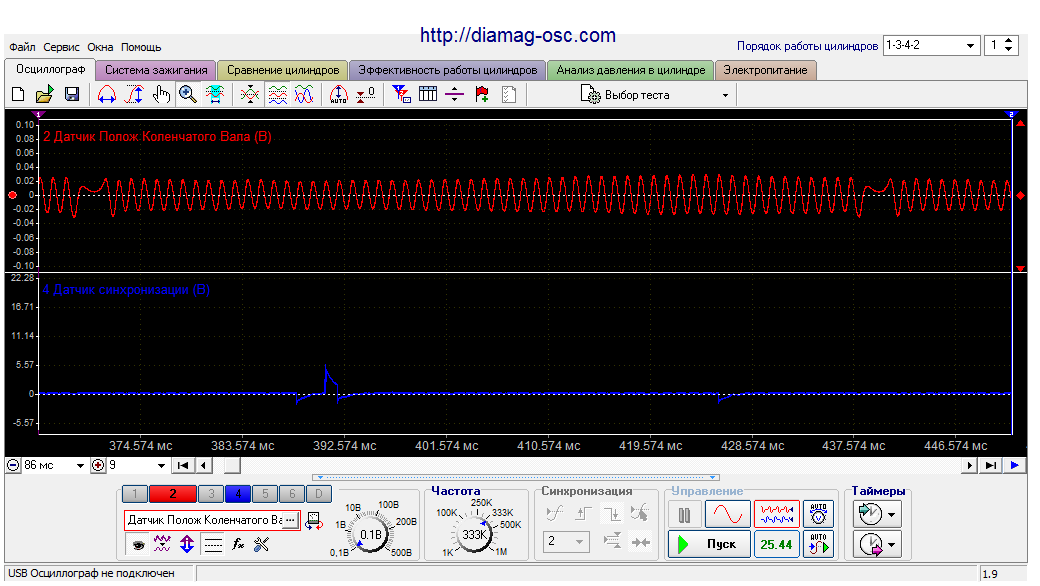Screen dimensions: 1040x586
Task: Open a saved oscillogram using the folder icon
Action: (44, 95)
